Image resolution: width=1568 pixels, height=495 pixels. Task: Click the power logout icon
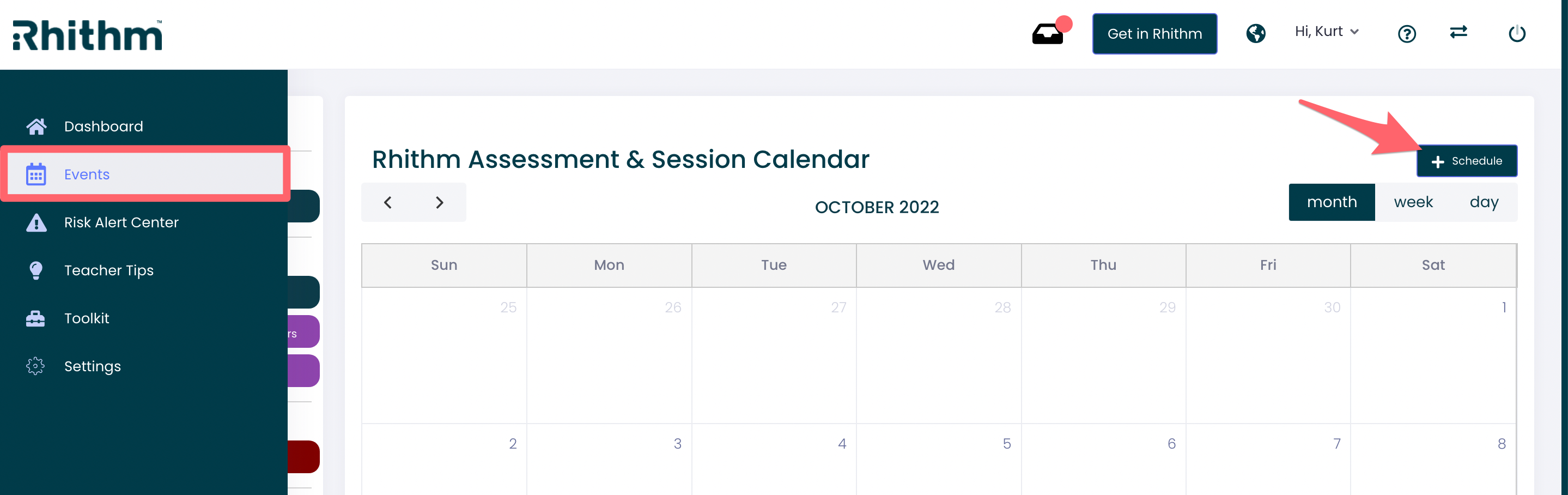click(x=1516, y=33)
